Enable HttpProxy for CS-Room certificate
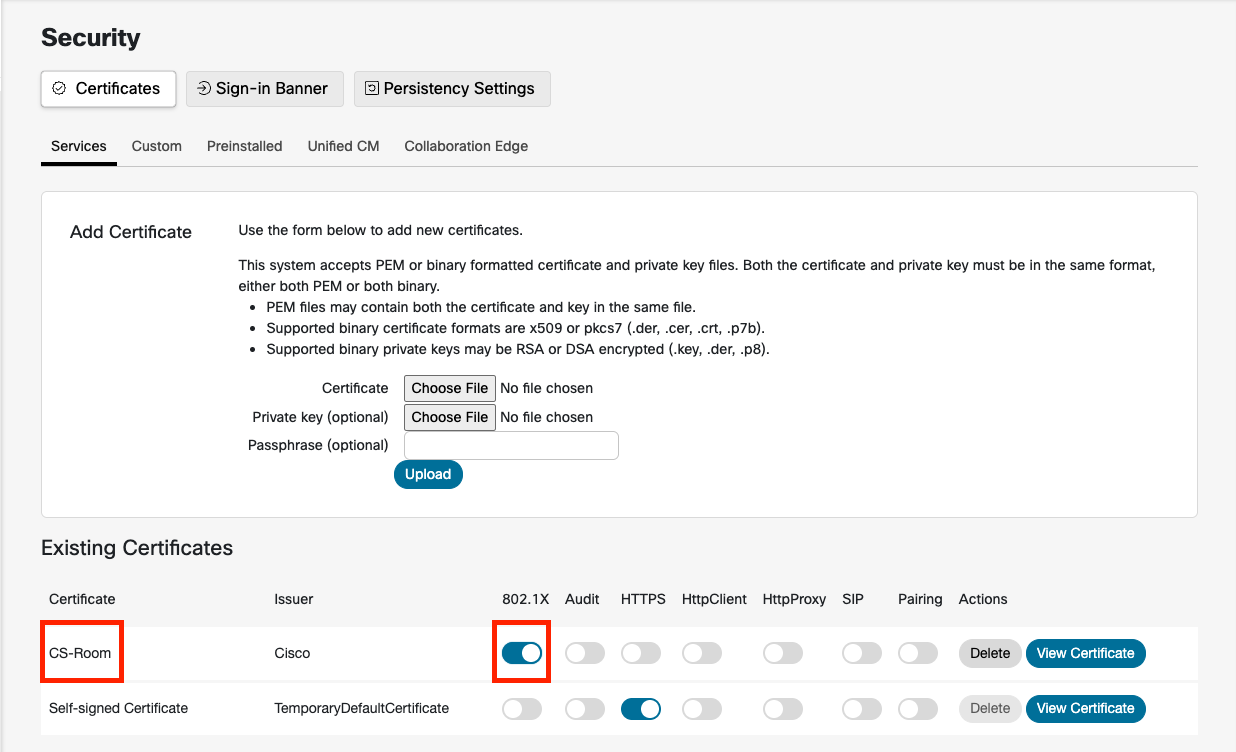The width and height of the screenshot is (1236, 752). coord(783,653)
